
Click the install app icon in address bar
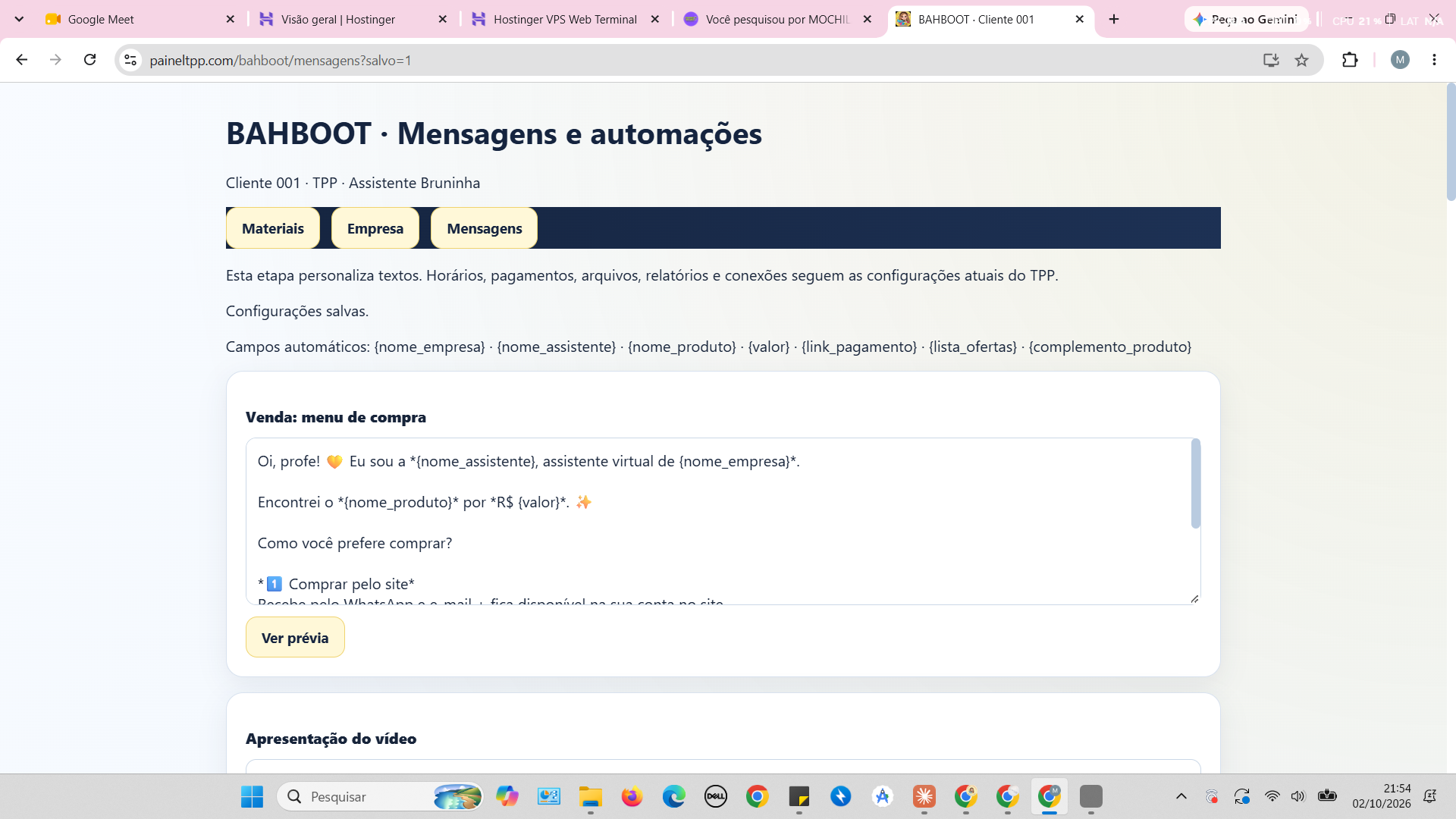click(1271, 60)
